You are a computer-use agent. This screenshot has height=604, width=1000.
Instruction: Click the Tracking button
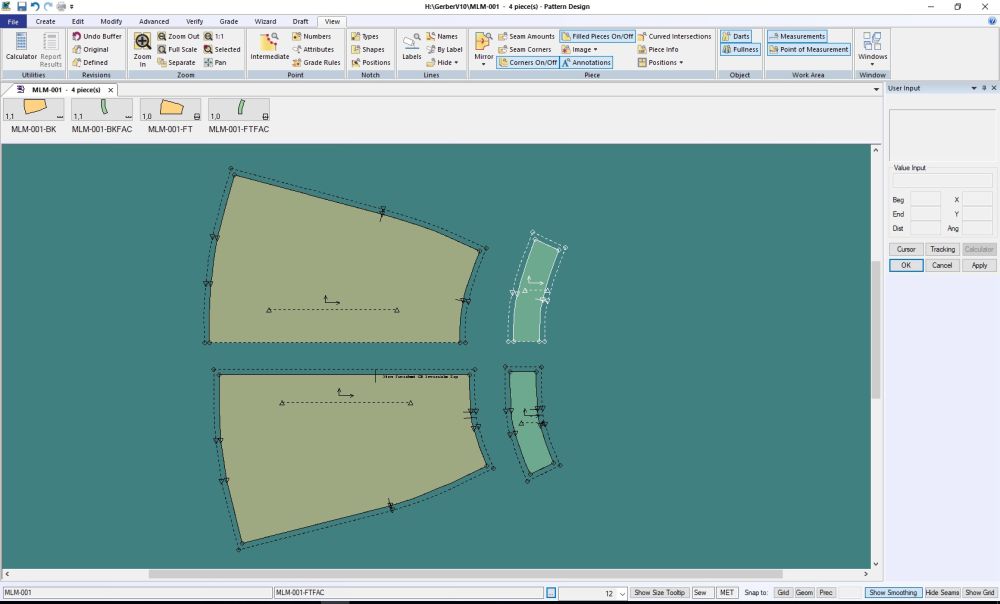point(942,249)
